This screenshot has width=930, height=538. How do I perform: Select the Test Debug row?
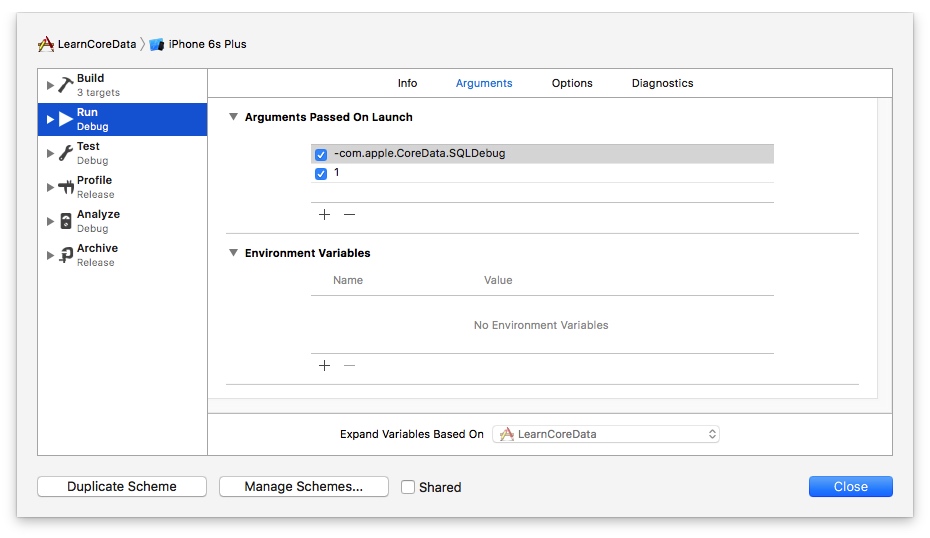pos(123,153)
